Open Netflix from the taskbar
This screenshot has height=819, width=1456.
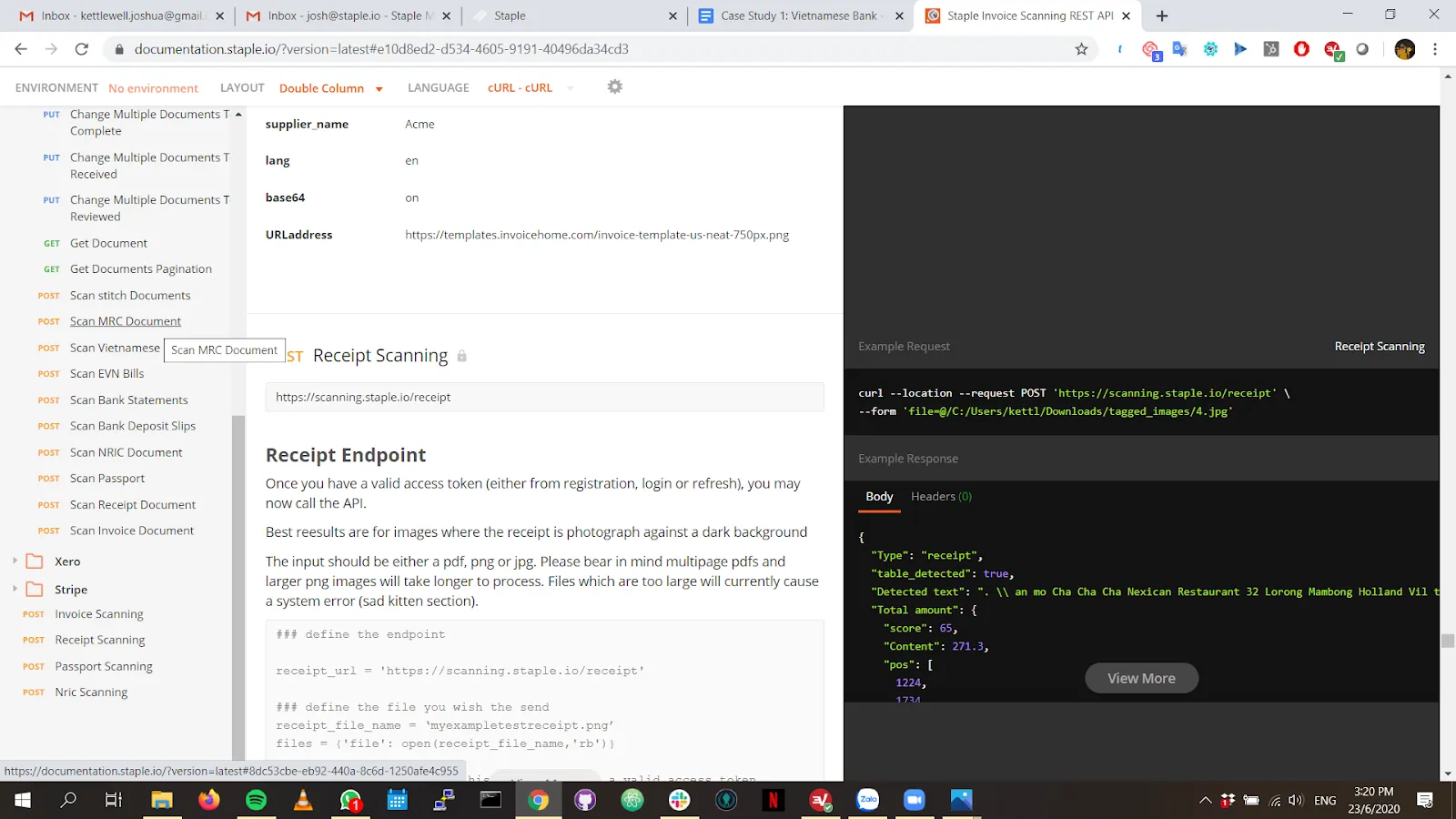point(773,800)
